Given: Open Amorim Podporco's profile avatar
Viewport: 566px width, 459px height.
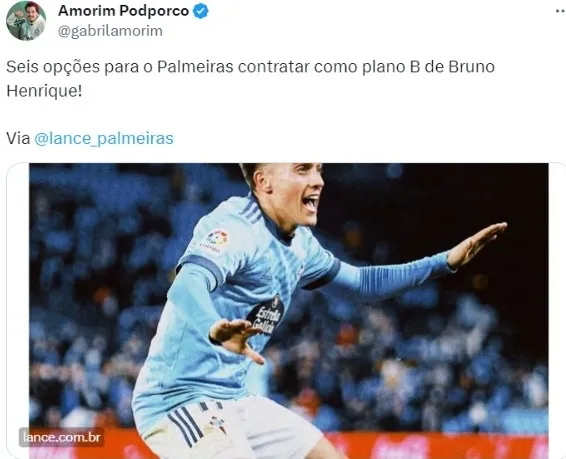Looking at the screenshot, I should click(x=26, y=20).
